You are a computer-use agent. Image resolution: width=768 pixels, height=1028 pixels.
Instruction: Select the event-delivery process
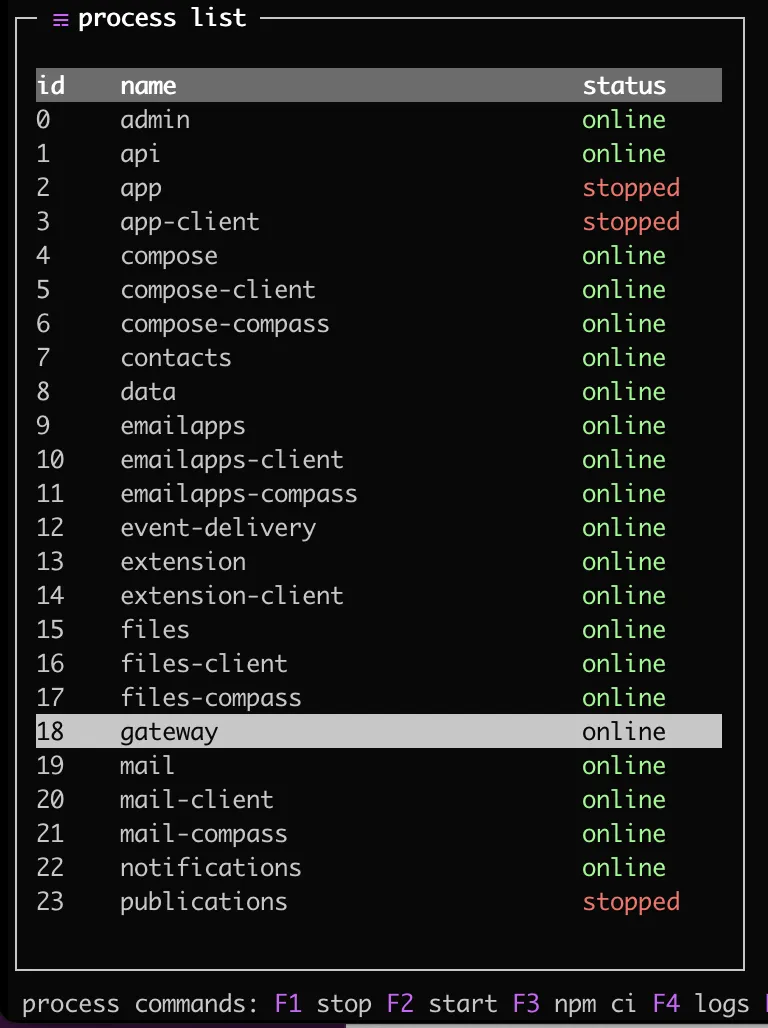point(378,528)
